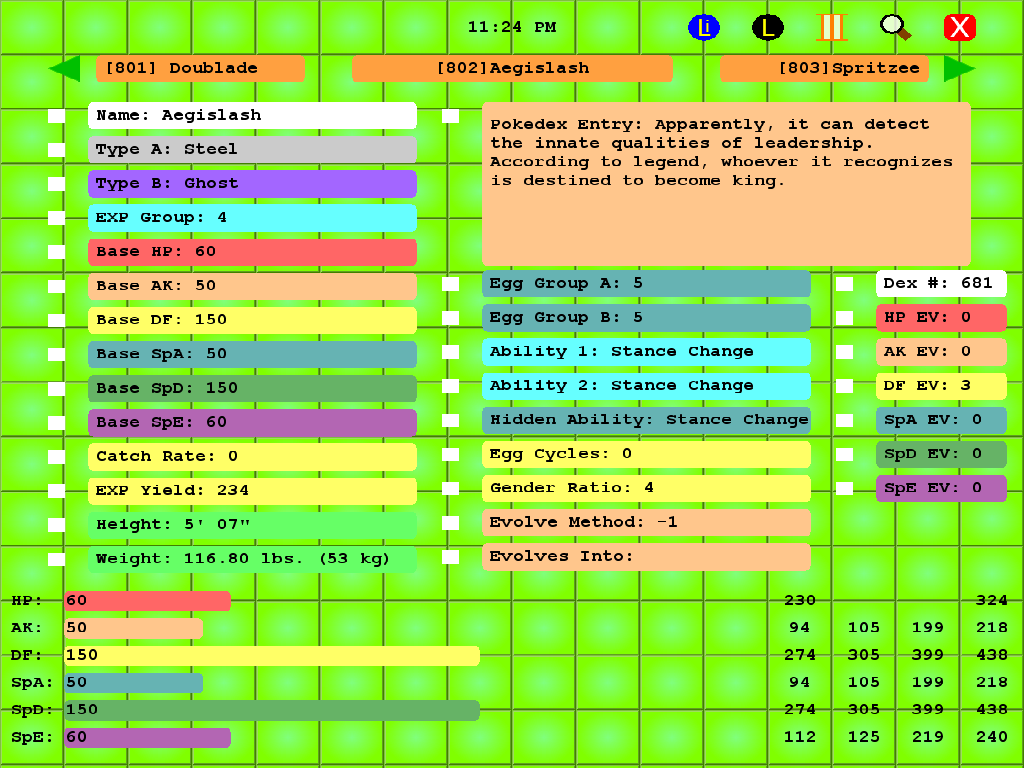This screenshot has width=1024, height=768.
Task: Toggle the checkbox beside Base HP: 60
Action: tap(56, 251)
